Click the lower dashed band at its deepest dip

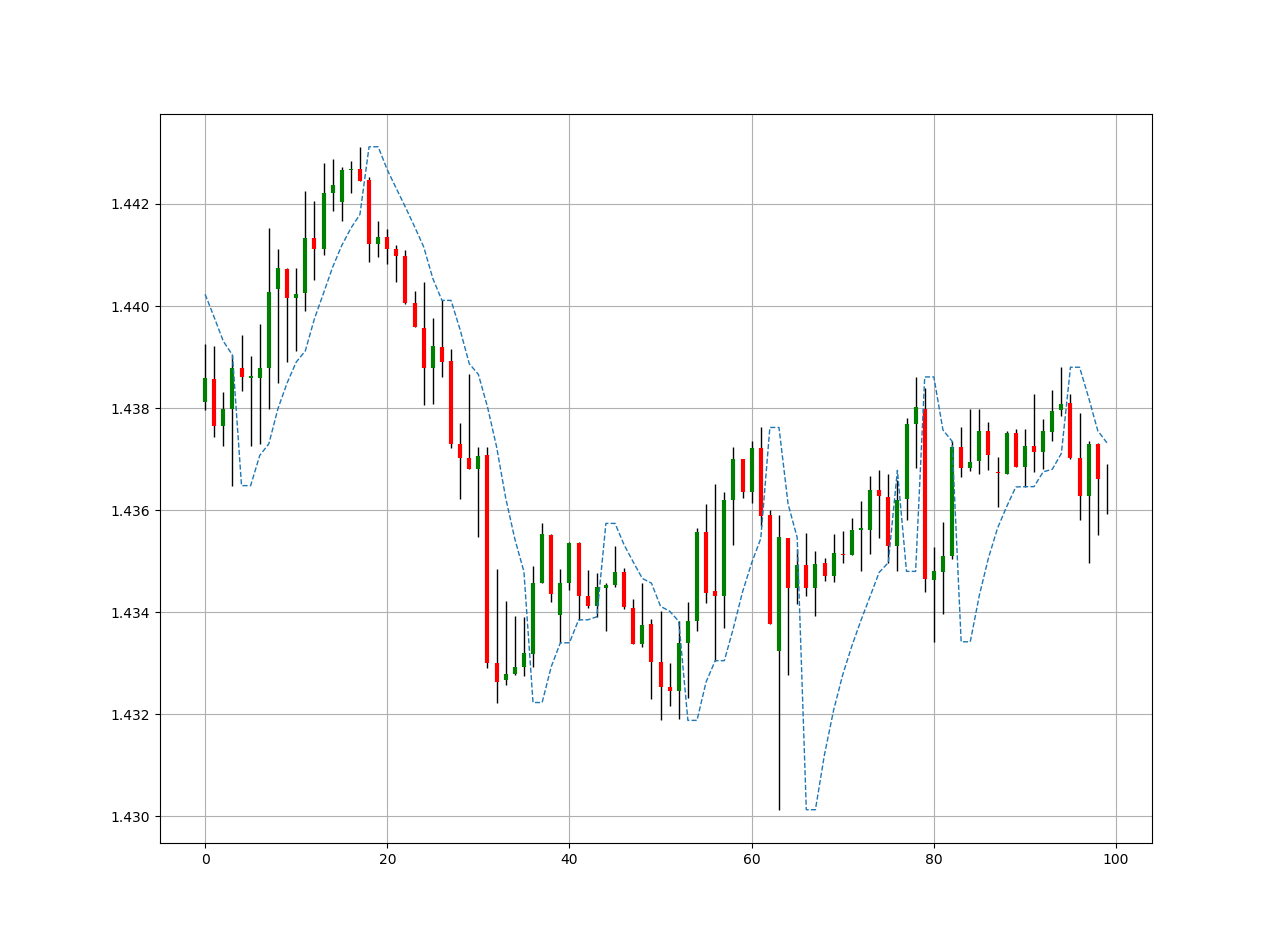click(x=808, y=810)
